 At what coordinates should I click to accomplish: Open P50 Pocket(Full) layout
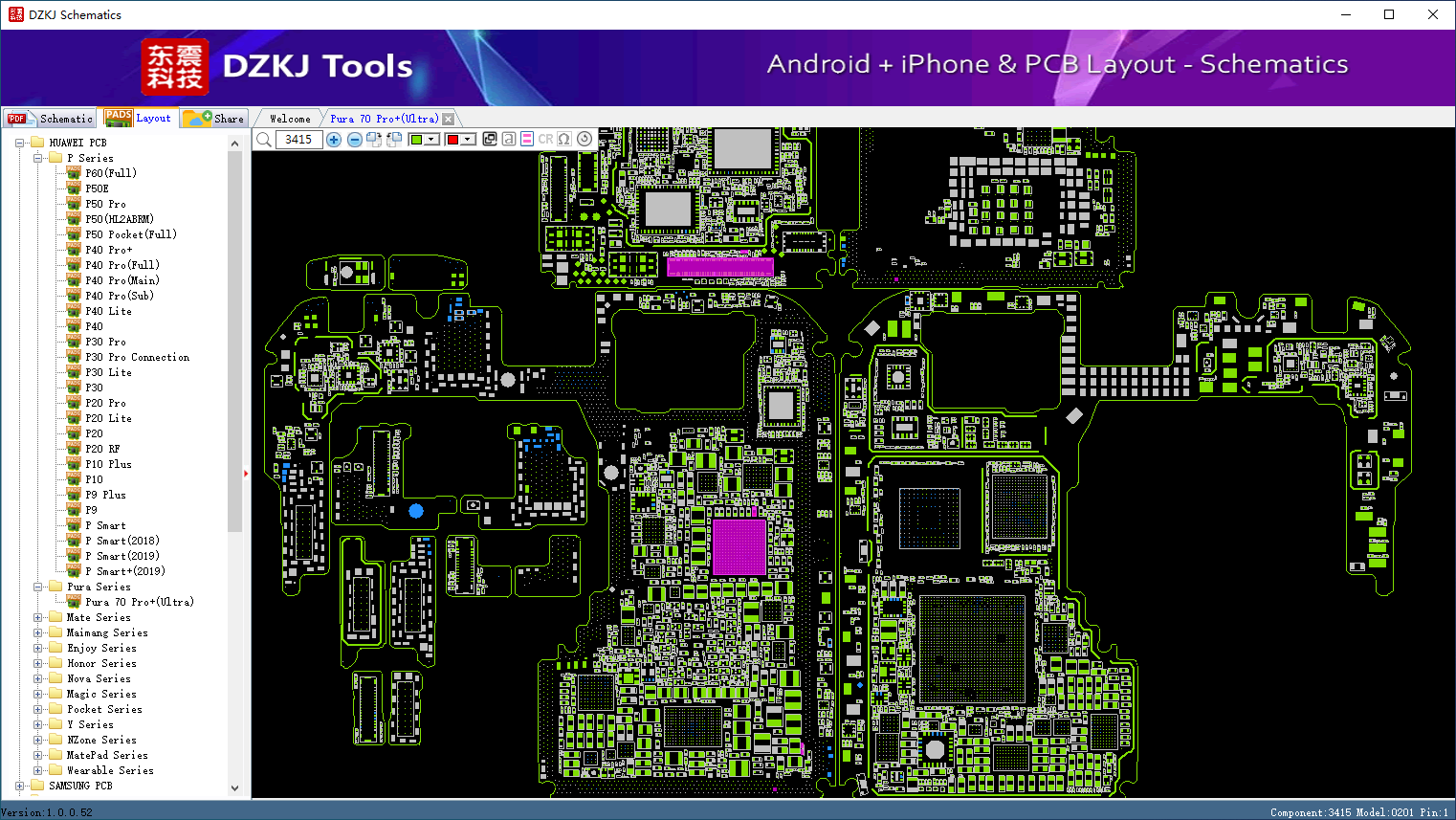tap(131, 234)
